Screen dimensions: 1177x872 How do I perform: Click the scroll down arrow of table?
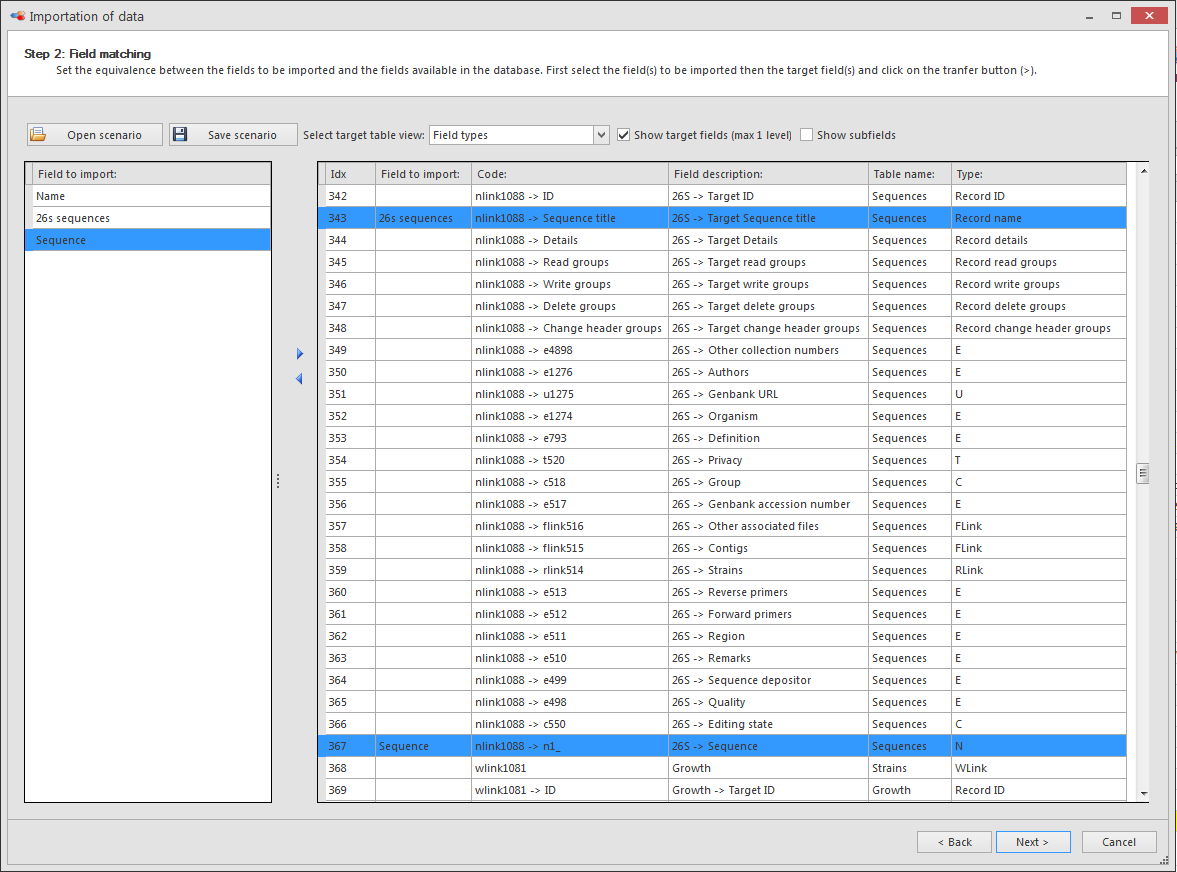1143,793
